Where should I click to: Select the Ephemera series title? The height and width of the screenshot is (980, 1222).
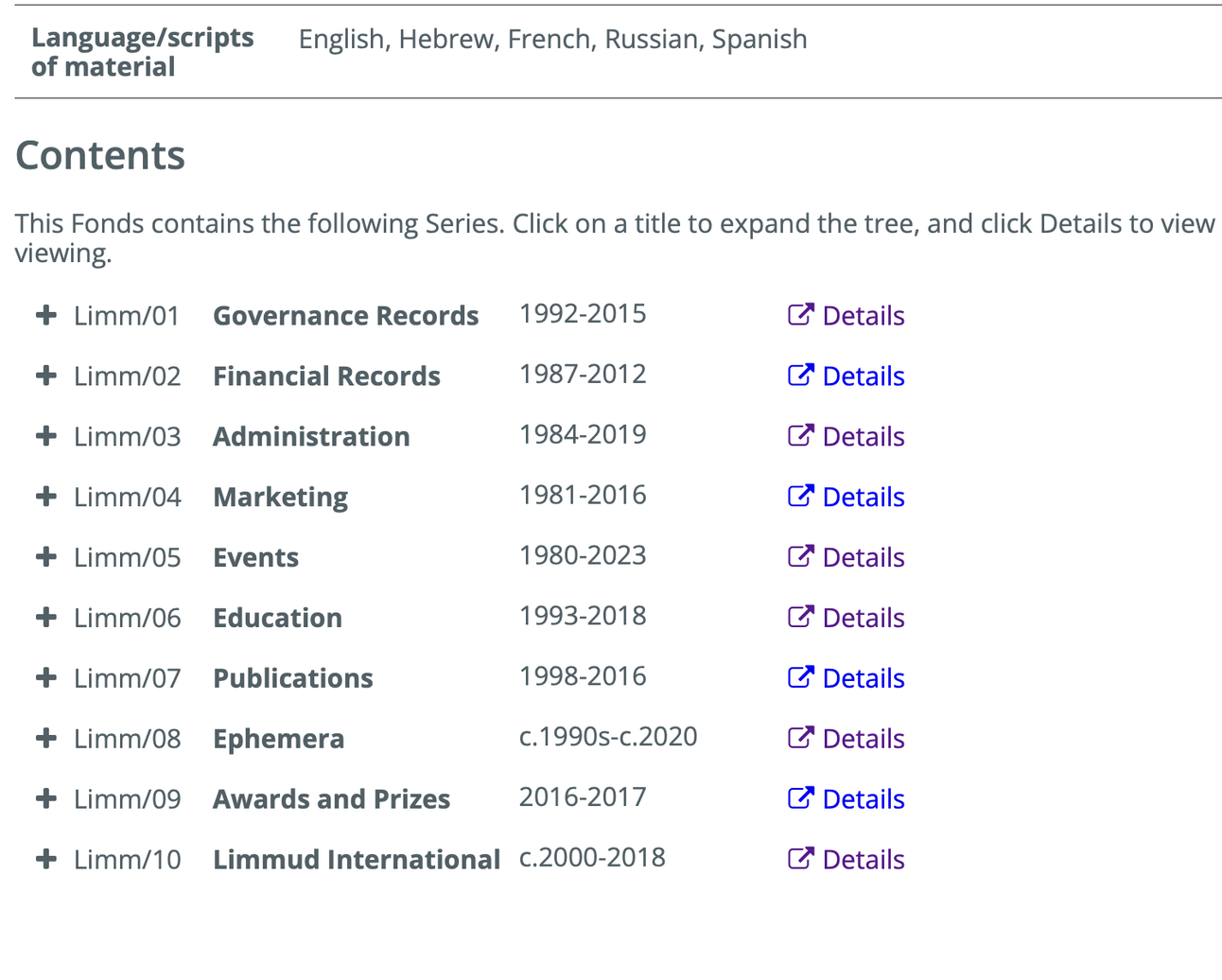point(279,739)
